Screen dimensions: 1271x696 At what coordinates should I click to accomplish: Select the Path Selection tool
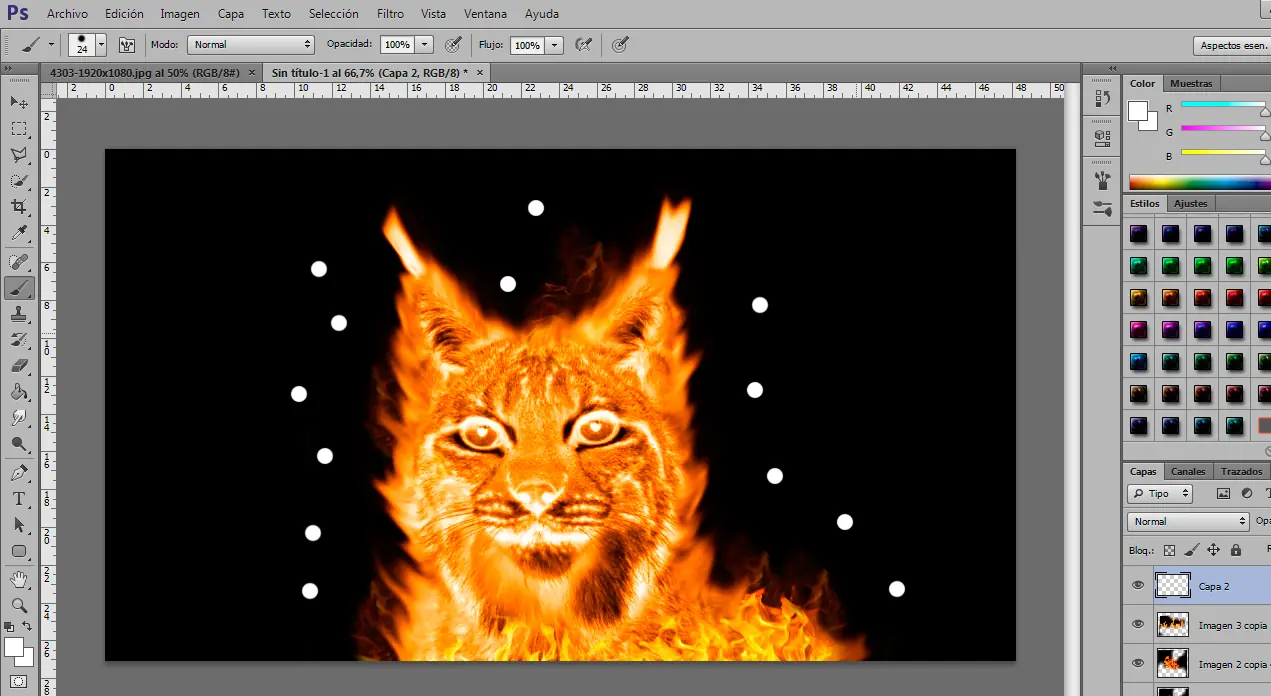[x=19, y=525]
